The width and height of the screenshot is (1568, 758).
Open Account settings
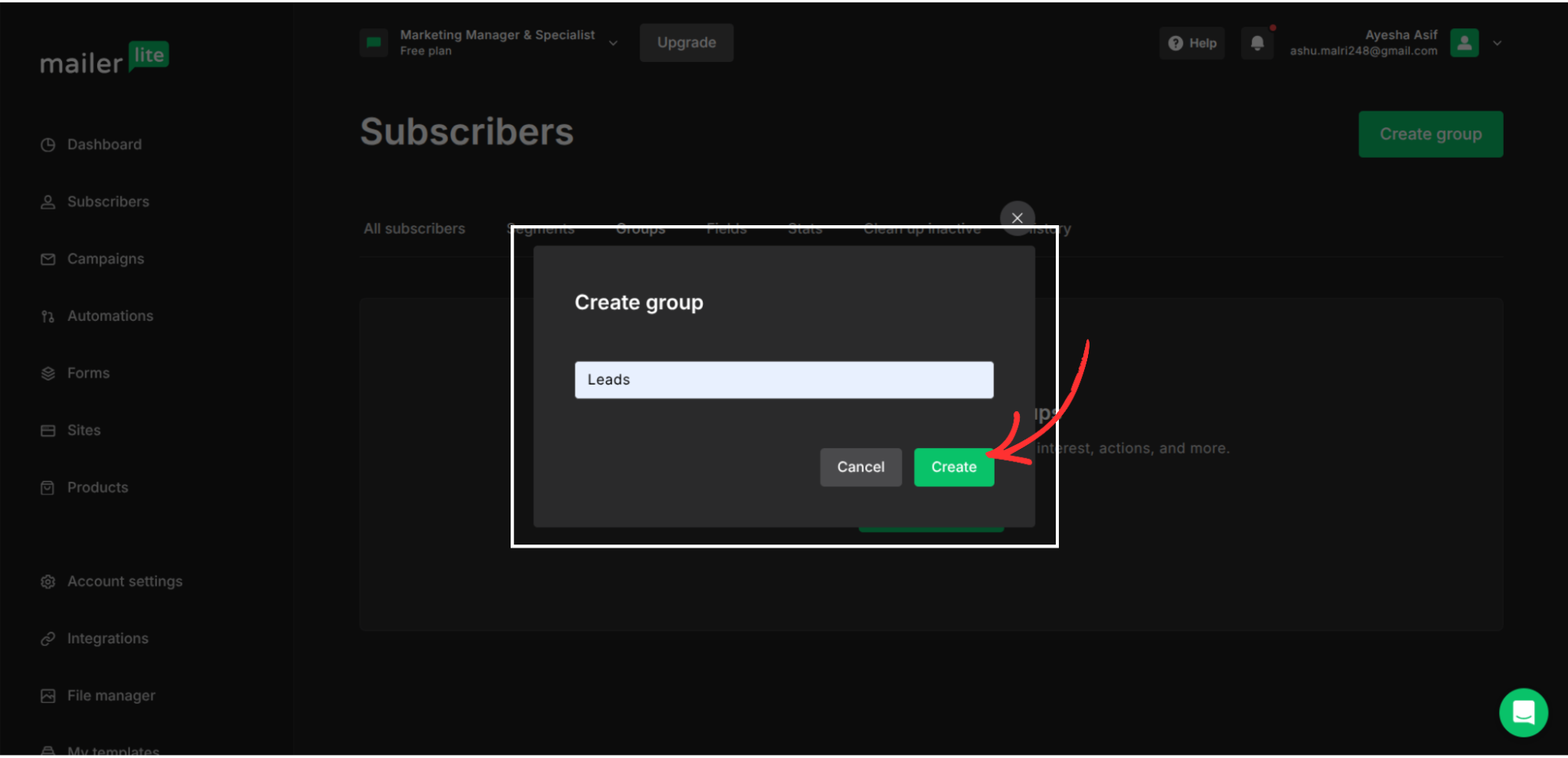[124, 581]
